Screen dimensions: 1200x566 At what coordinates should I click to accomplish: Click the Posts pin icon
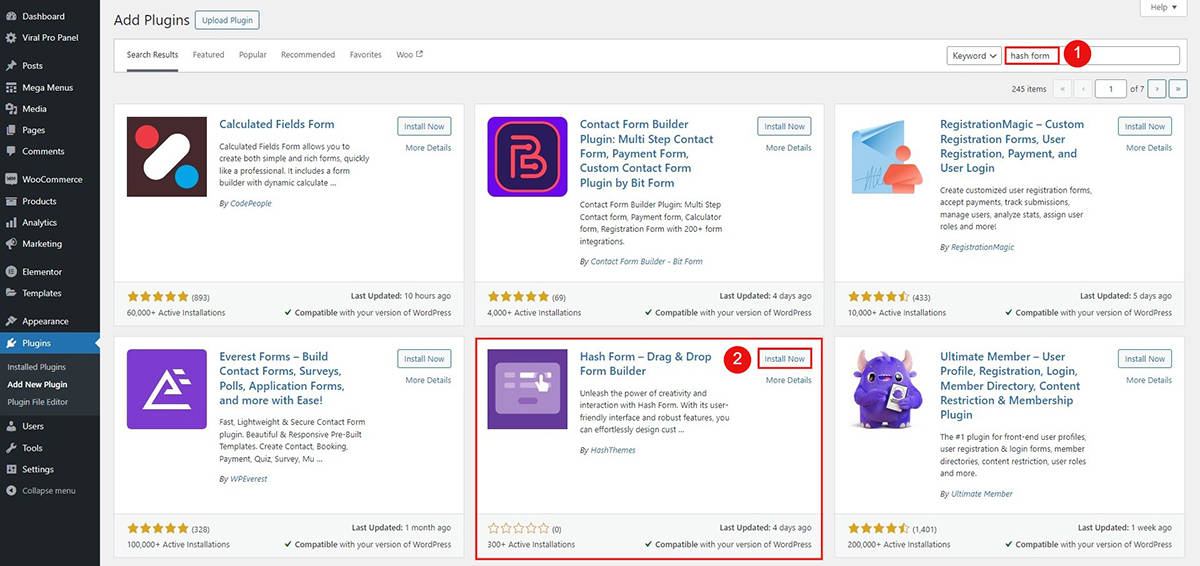[x=10, y=66]
